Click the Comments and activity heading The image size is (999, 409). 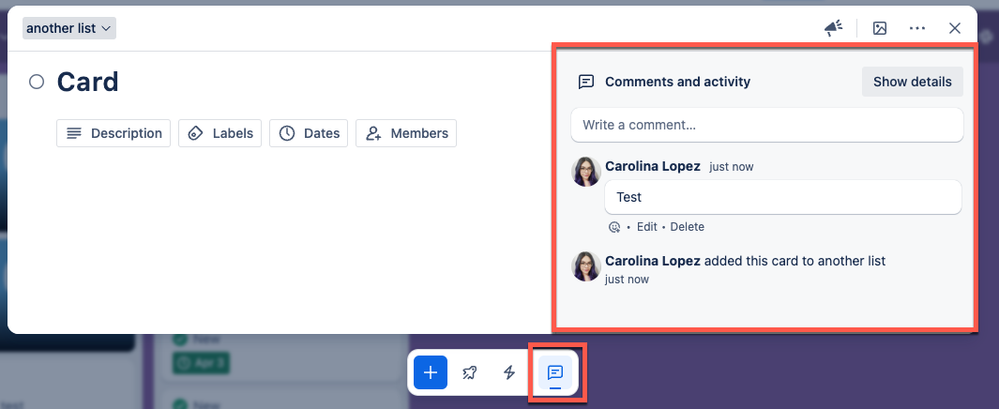tap(678, 82)
